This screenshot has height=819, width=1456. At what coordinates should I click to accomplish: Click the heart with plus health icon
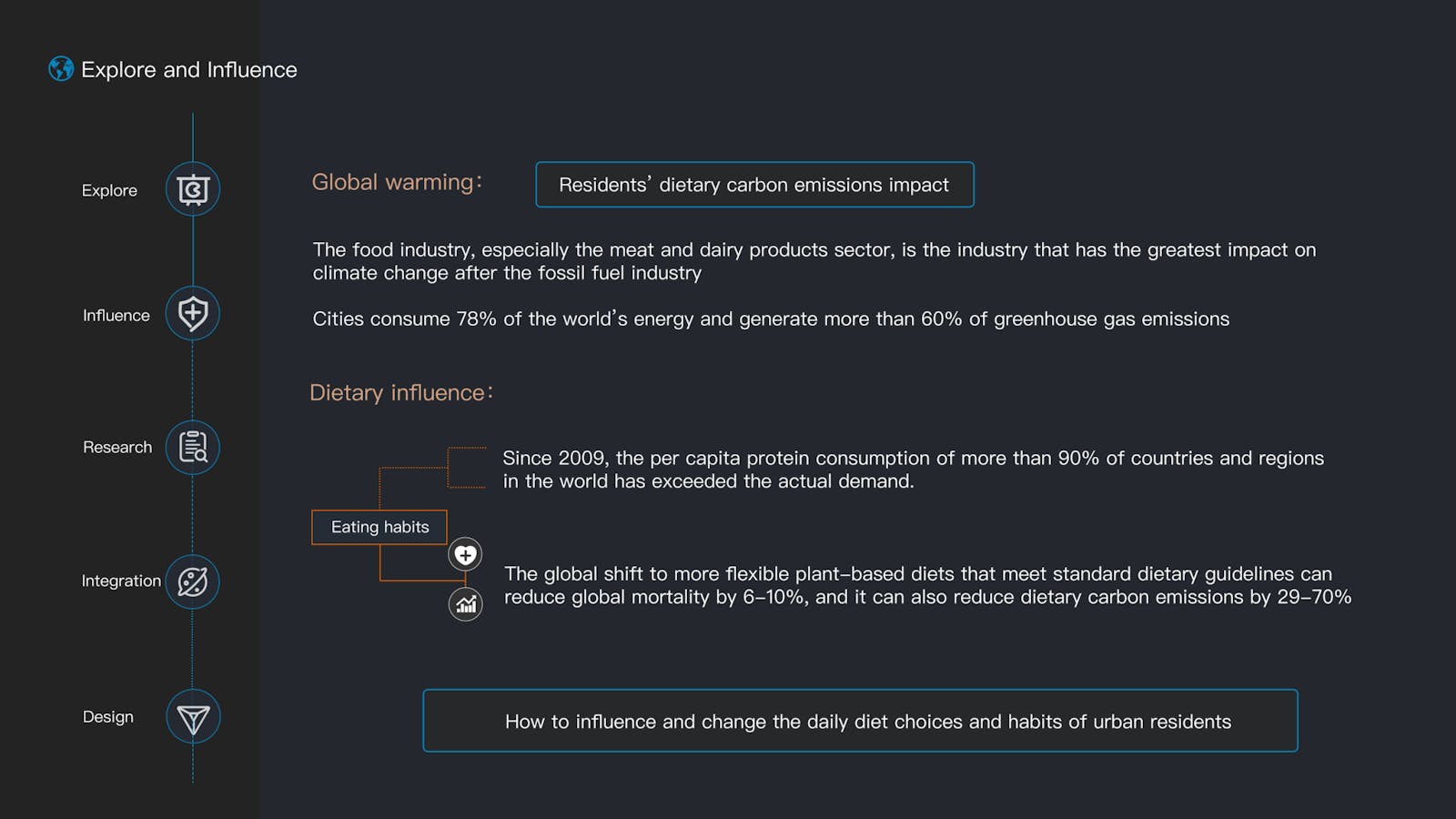point(465,554)
